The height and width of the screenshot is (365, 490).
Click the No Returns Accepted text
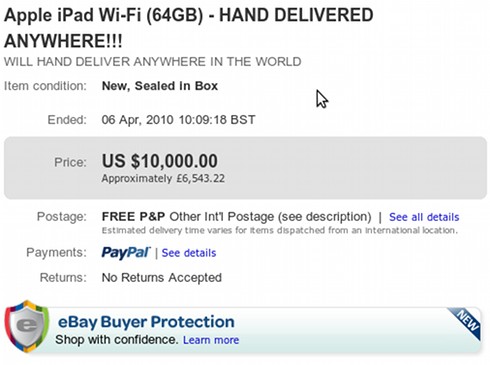(x=162, y=277)
